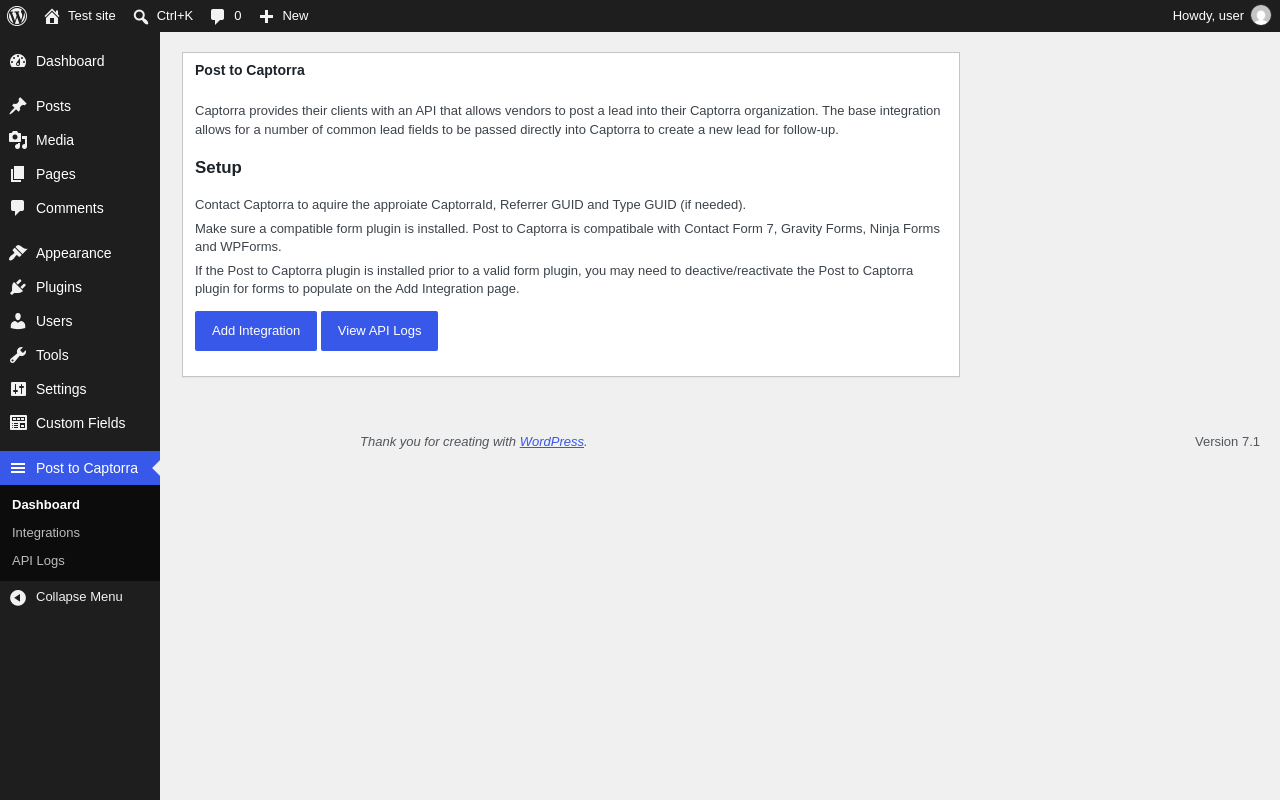The width and height of the screenshot is (1280, 800).
Task: Select Post to Captorra menu item
Action: pyautogui.click(x=80, y=468)
